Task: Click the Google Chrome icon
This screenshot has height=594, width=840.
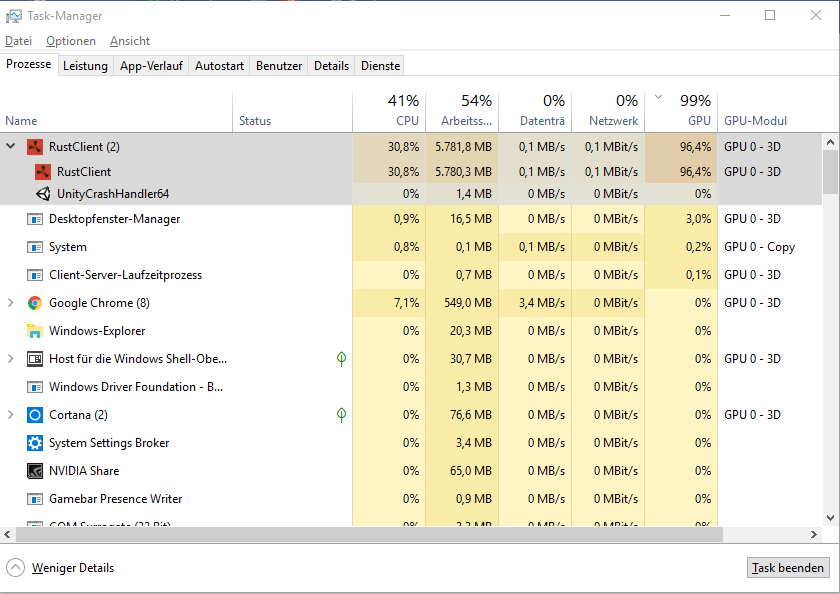Action: 35,303
